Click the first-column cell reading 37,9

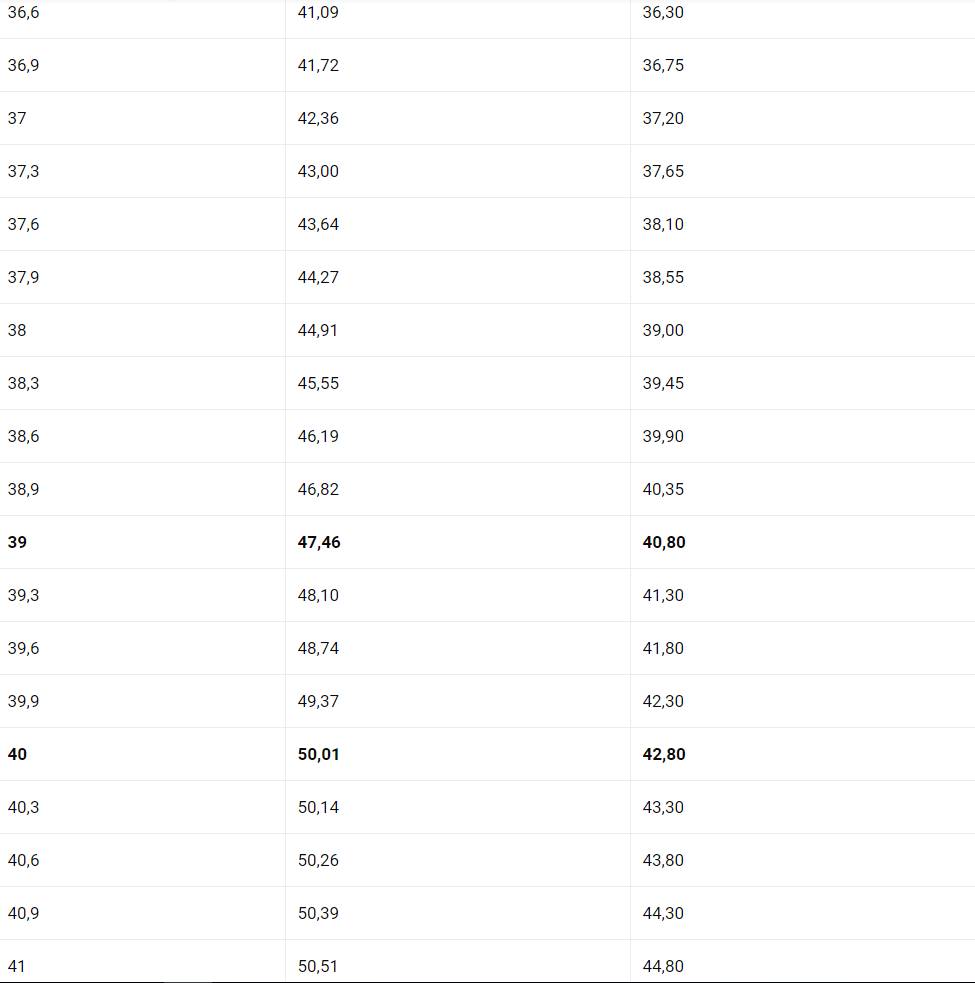[x=24, y=277]
